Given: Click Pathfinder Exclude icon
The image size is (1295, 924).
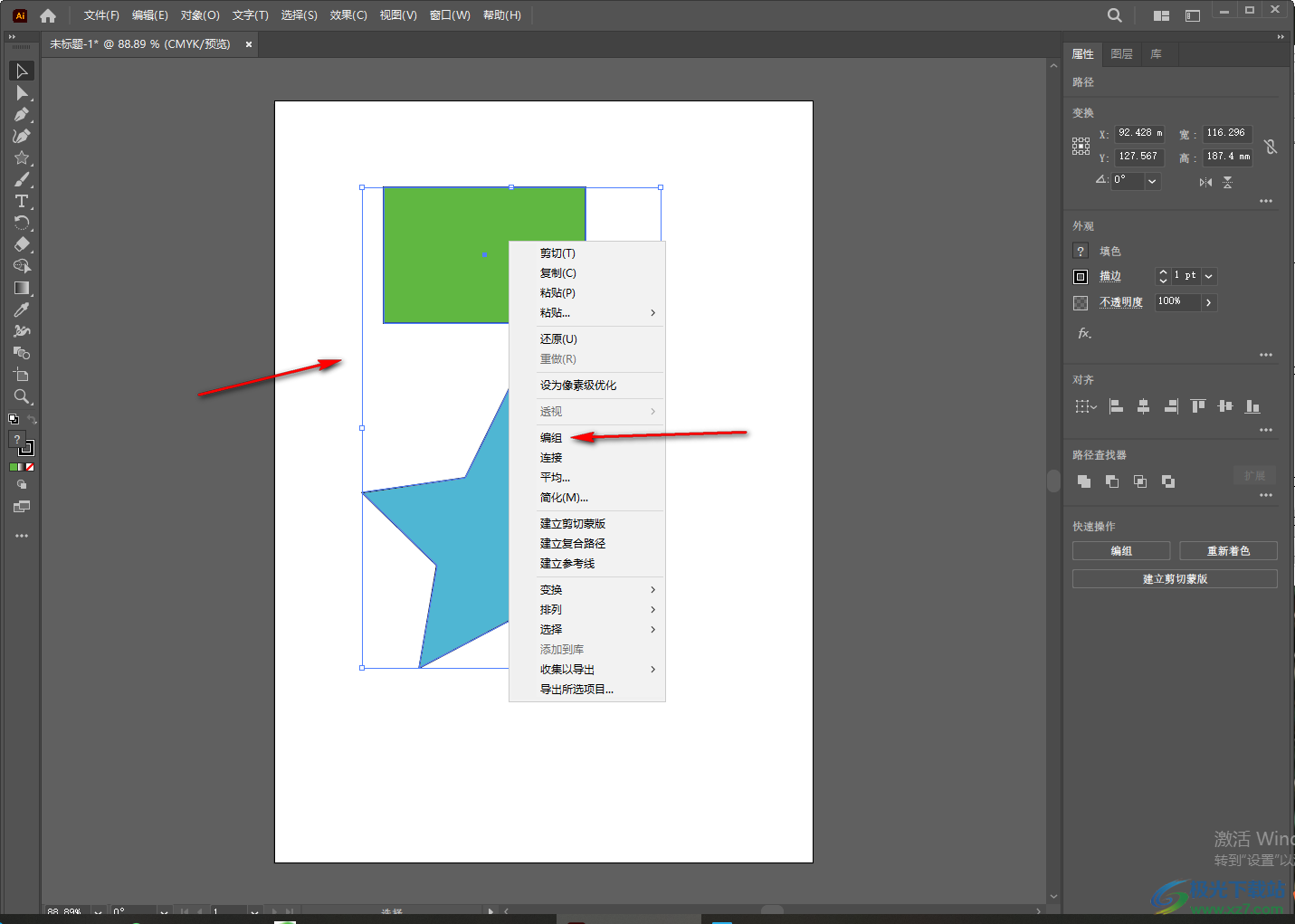Looking at the screenshot, I should (1168, 481).
